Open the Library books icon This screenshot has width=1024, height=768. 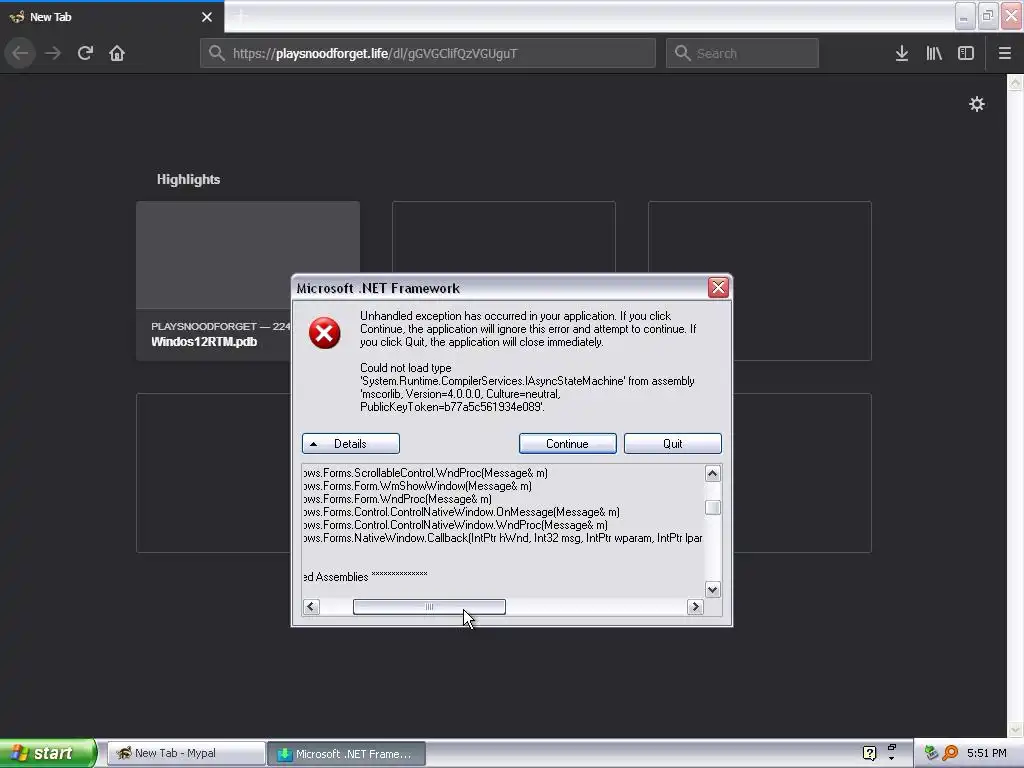tap(934, 53)
